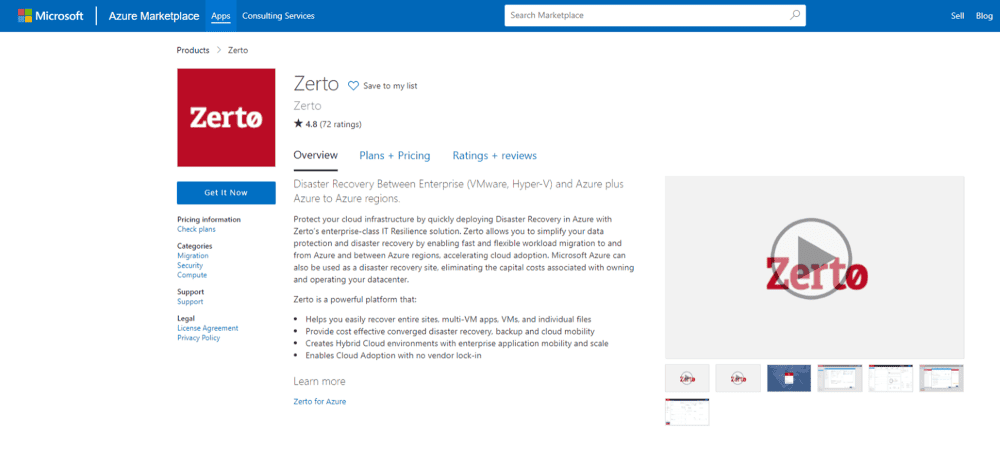Open the Zerto for Azure link
This screenshot has width=1000, height=467.
coord(319,401)
